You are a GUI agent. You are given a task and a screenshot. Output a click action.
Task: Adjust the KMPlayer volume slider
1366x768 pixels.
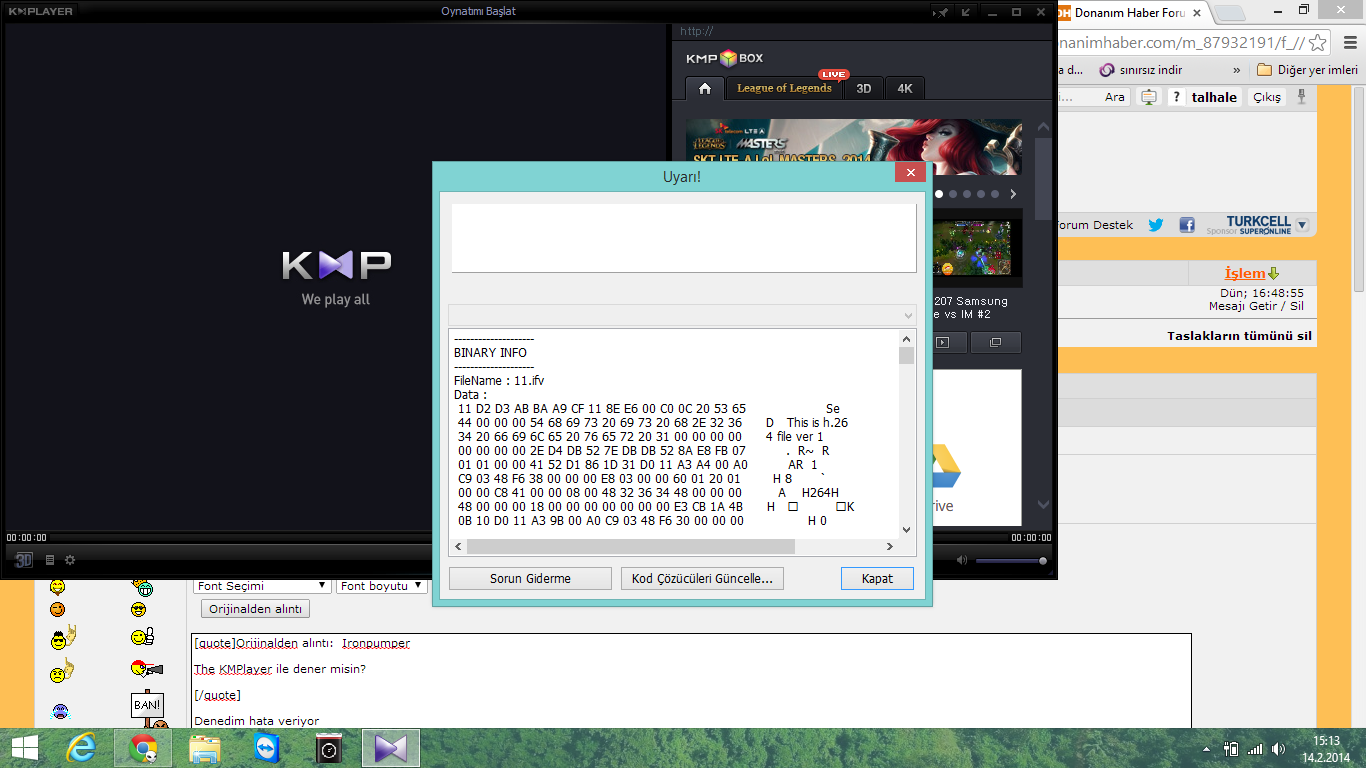[1012, 561]
